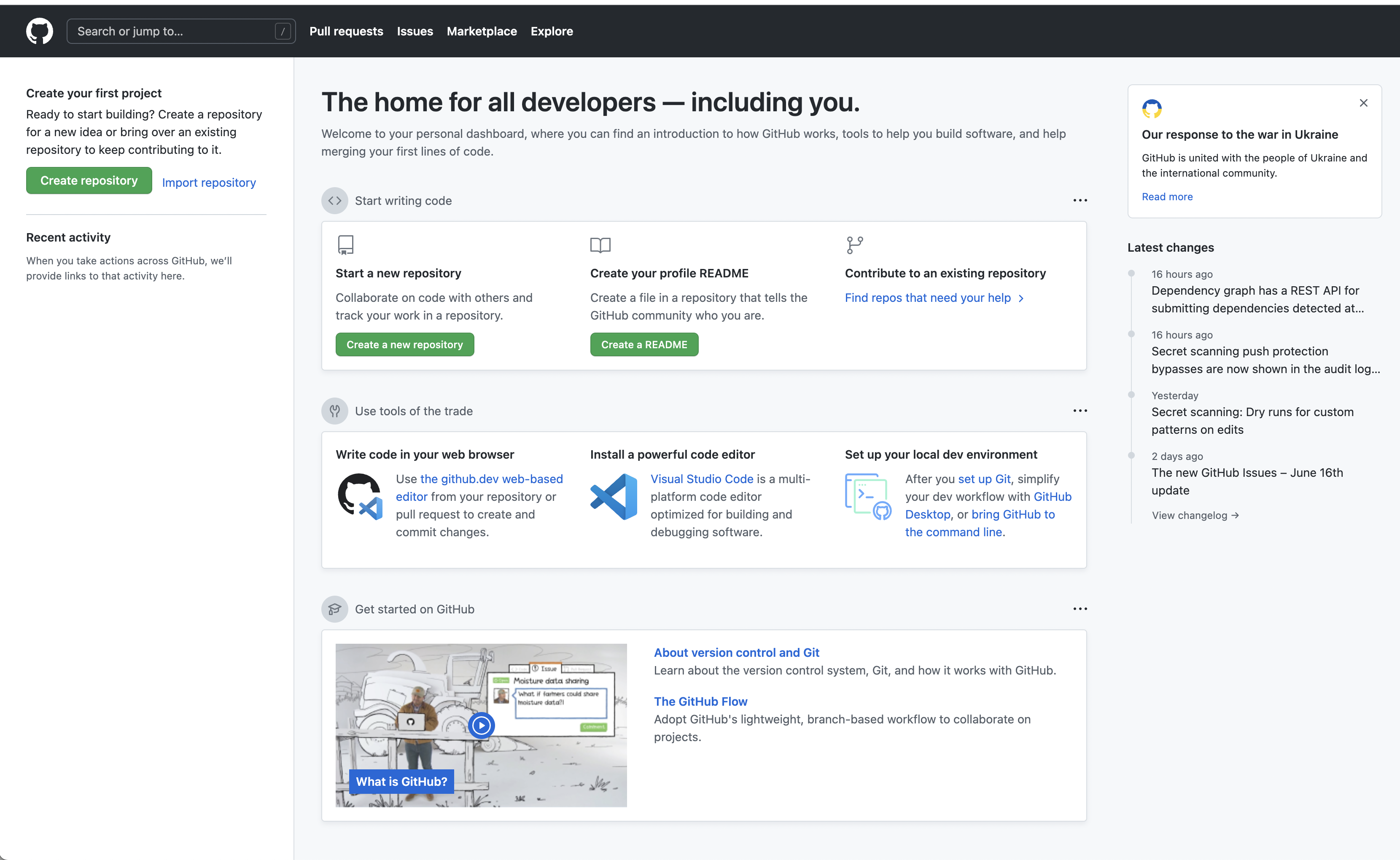Click the chevron after Find repos link
The image size is (1400, 860).
pyautogui.click(x=1021, y=298)
